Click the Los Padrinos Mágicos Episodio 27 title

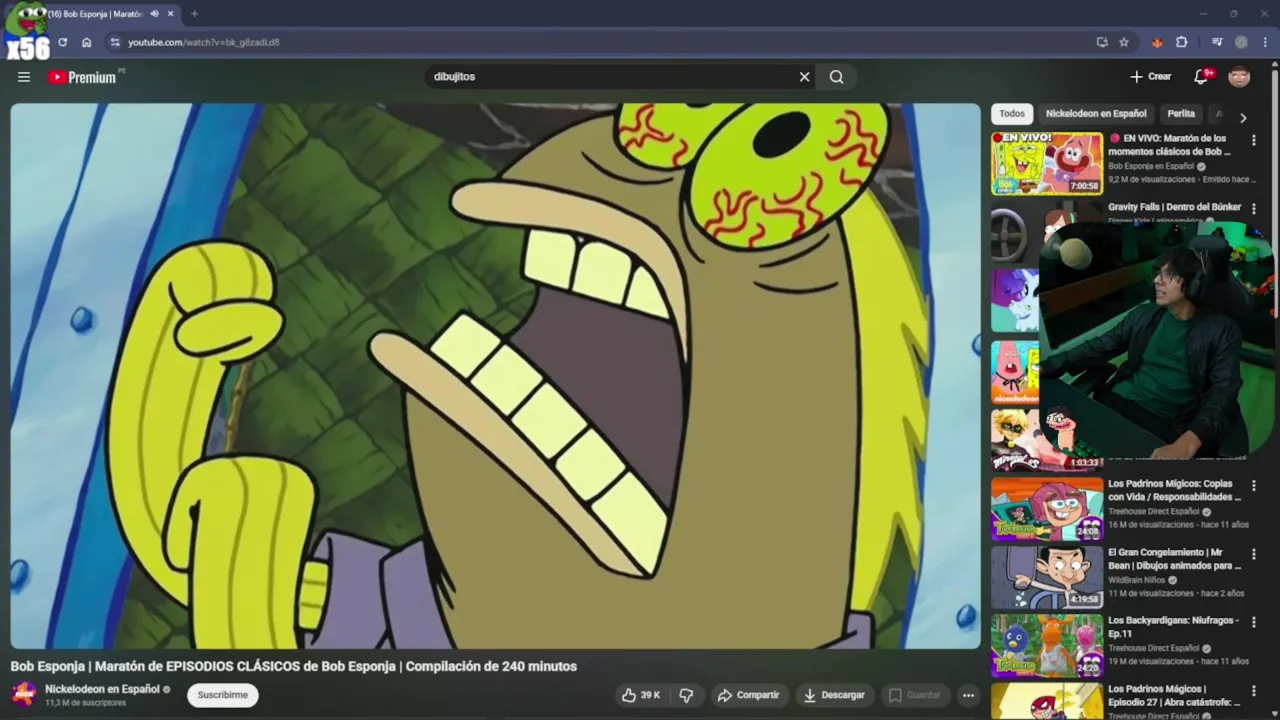tap(1174, 695)
